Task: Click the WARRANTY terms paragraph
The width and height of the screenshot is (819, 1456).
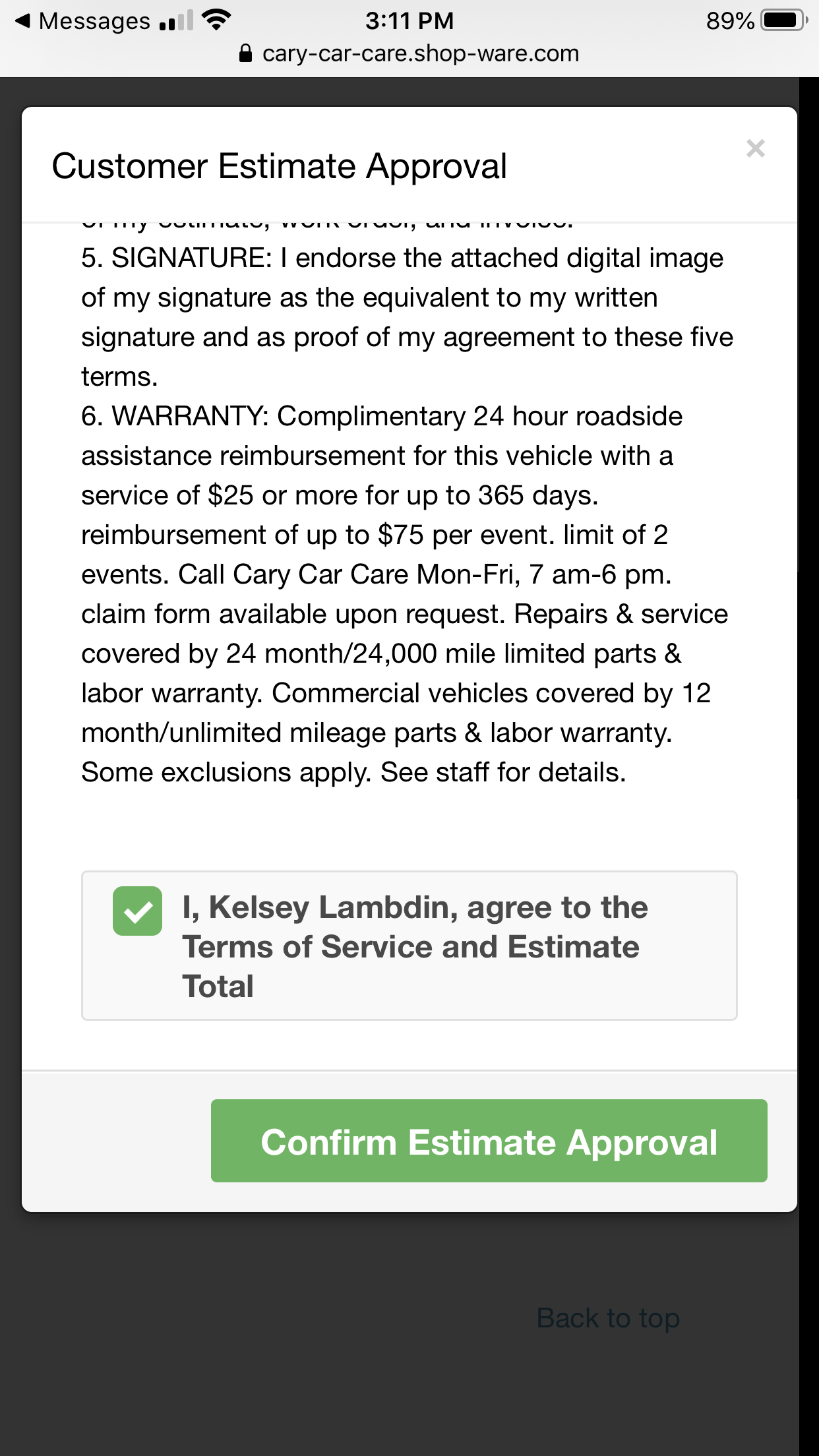Action: 406,594
